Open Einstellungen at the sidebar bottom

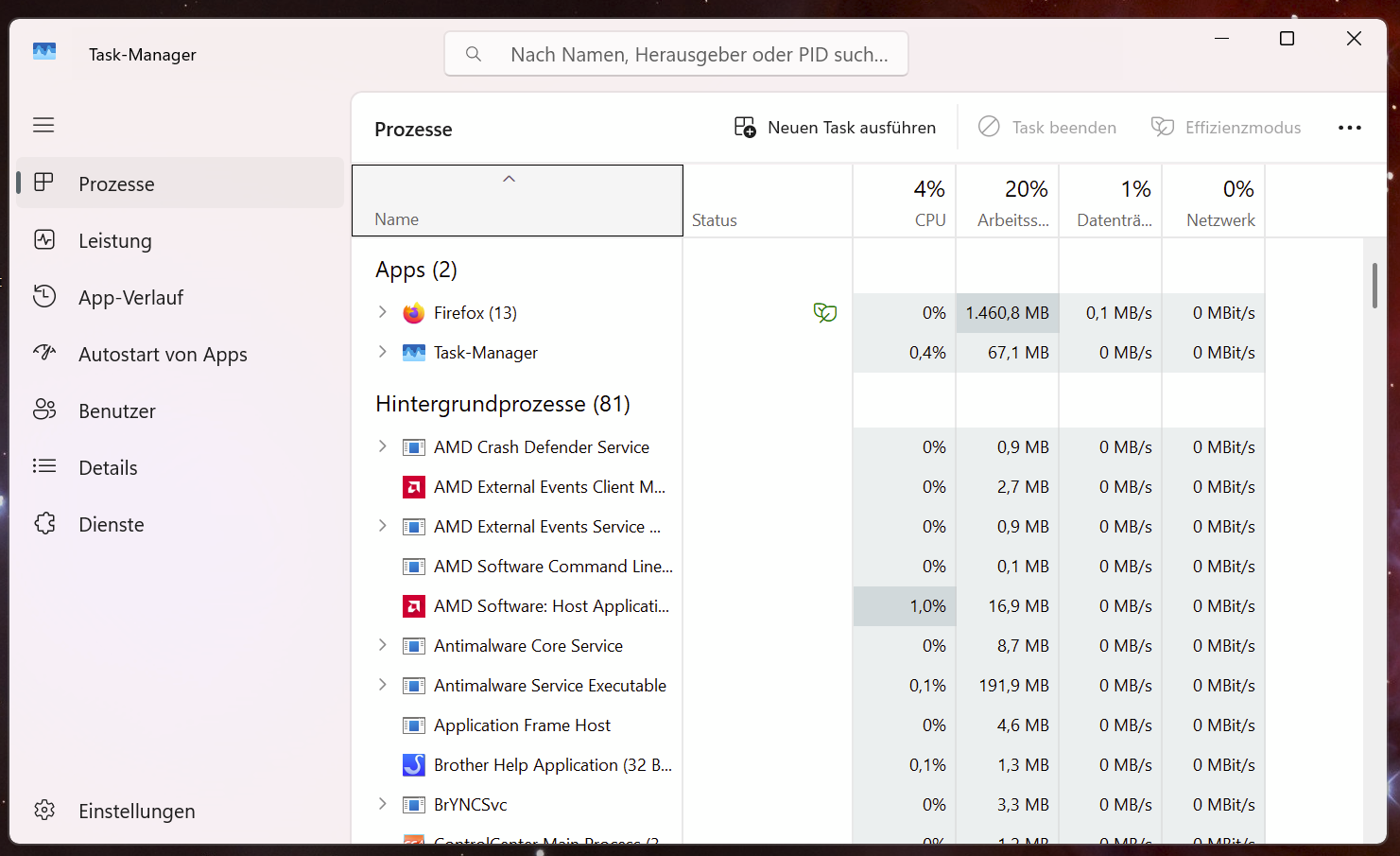click(x=180, y=811)
